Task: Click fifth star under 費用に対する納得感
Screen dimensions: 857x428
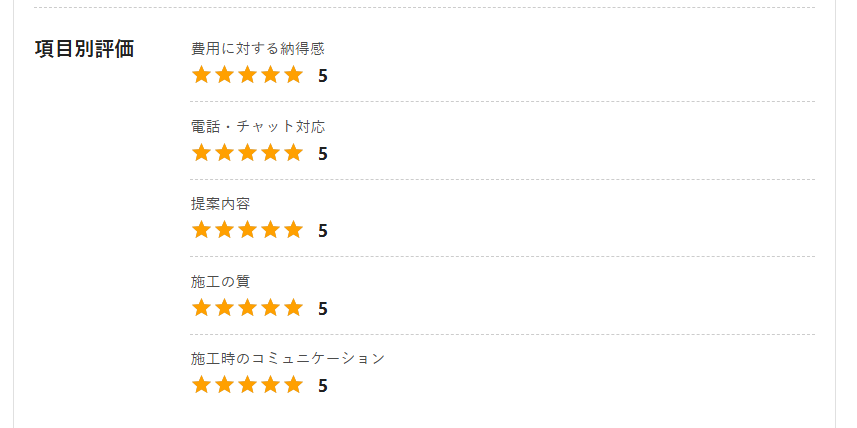Action: coord(294,74)
